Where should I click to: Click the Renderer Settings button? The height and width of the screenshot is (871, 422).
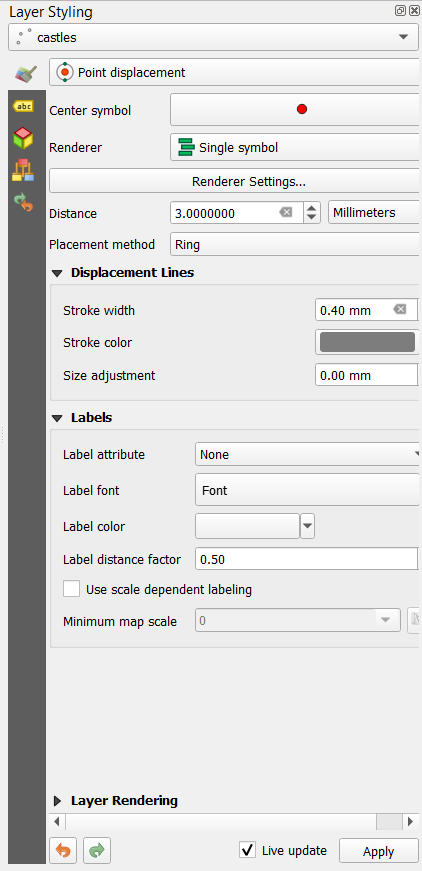click(x=234, y=181)
